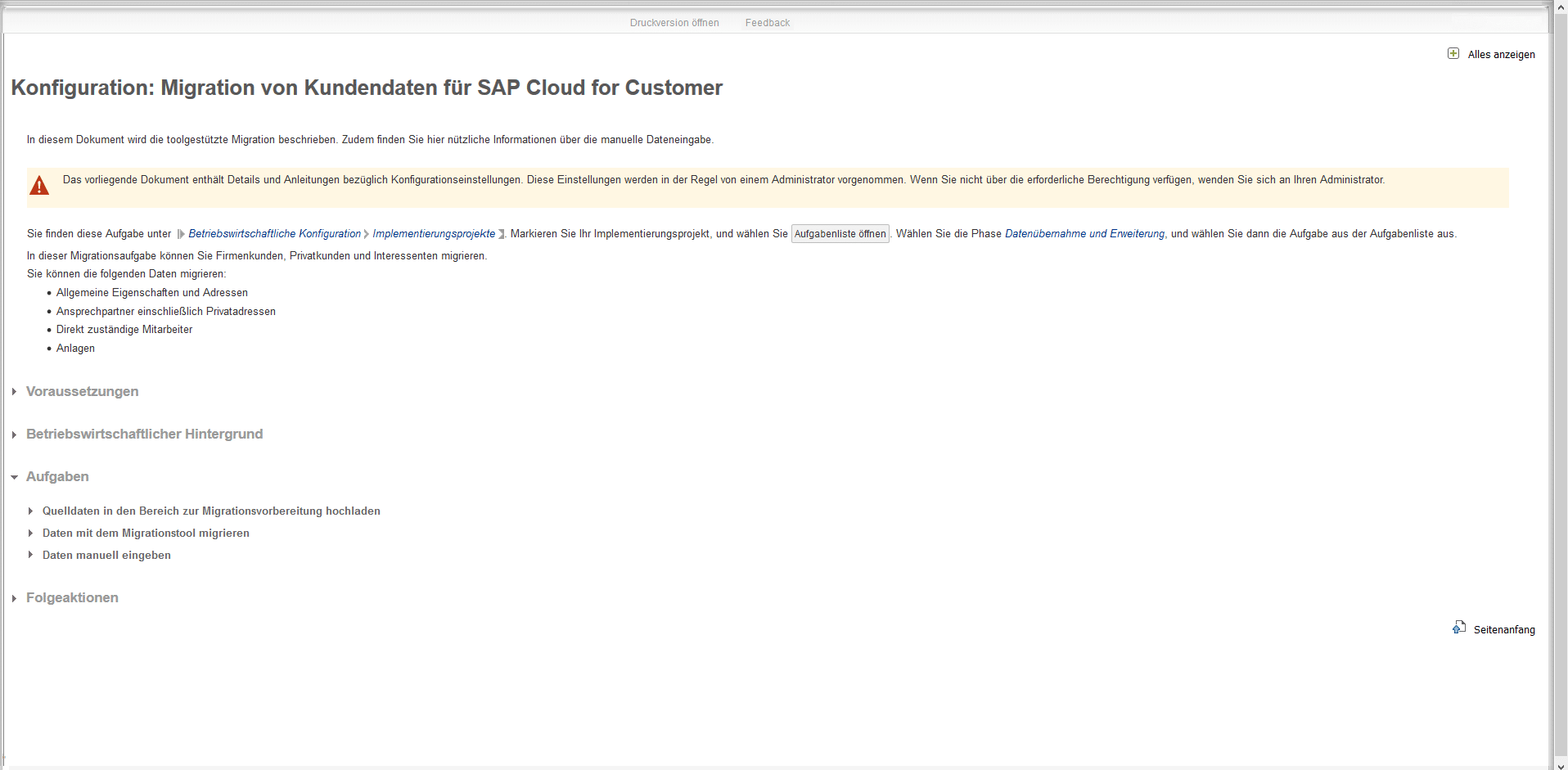Screen dimensions: 1568x770
Task: Click the Betriebswirtschaftlicher Hintergrund heading
Action: [144, 435]
